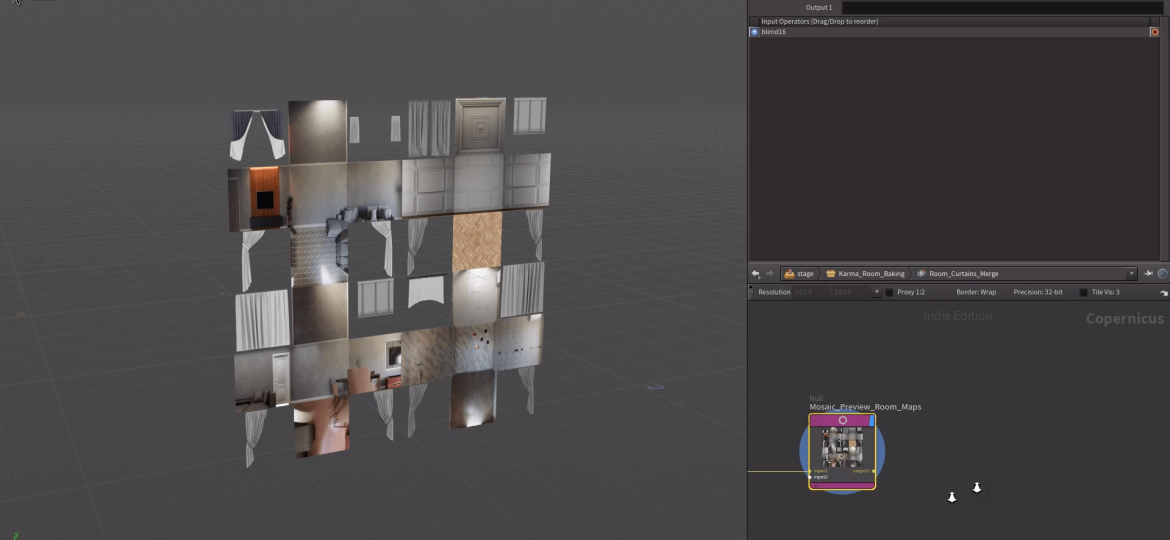Select blend16 in the Input Operators list
The image size is (1170, 540).
[x=774, y=32]
